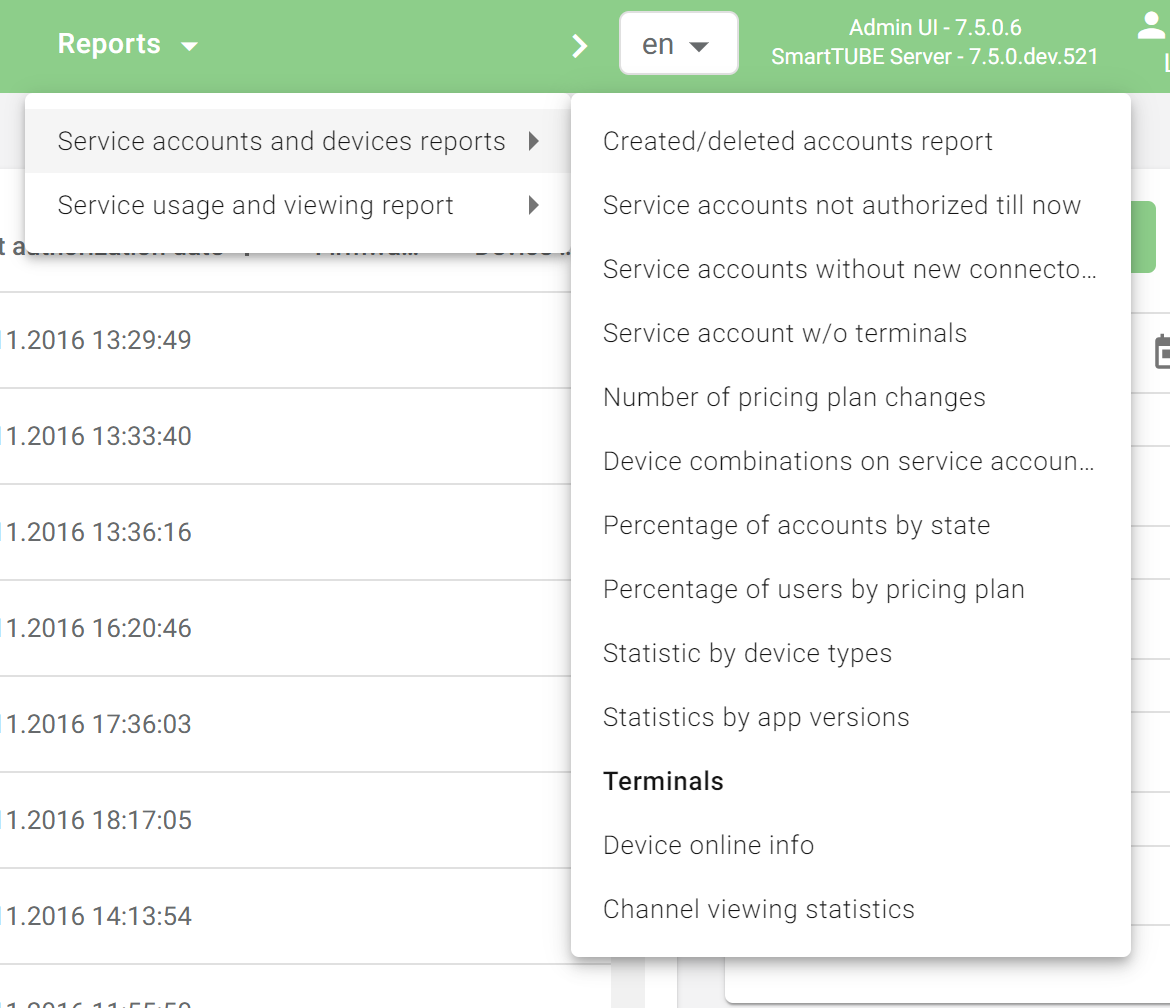Select Statistics by app versions
This screenshot has width=1170, height=1008.
pyautogui.click(x=851, y=718)
